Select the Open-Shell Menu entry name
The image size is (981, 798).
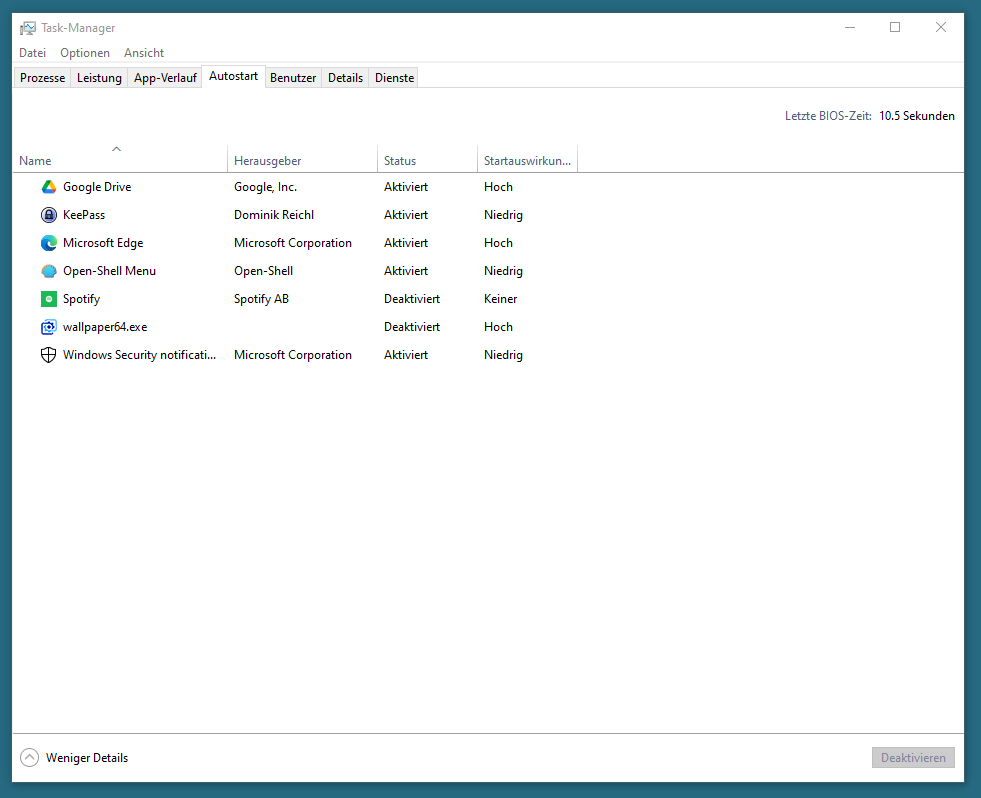click(109, 271)
